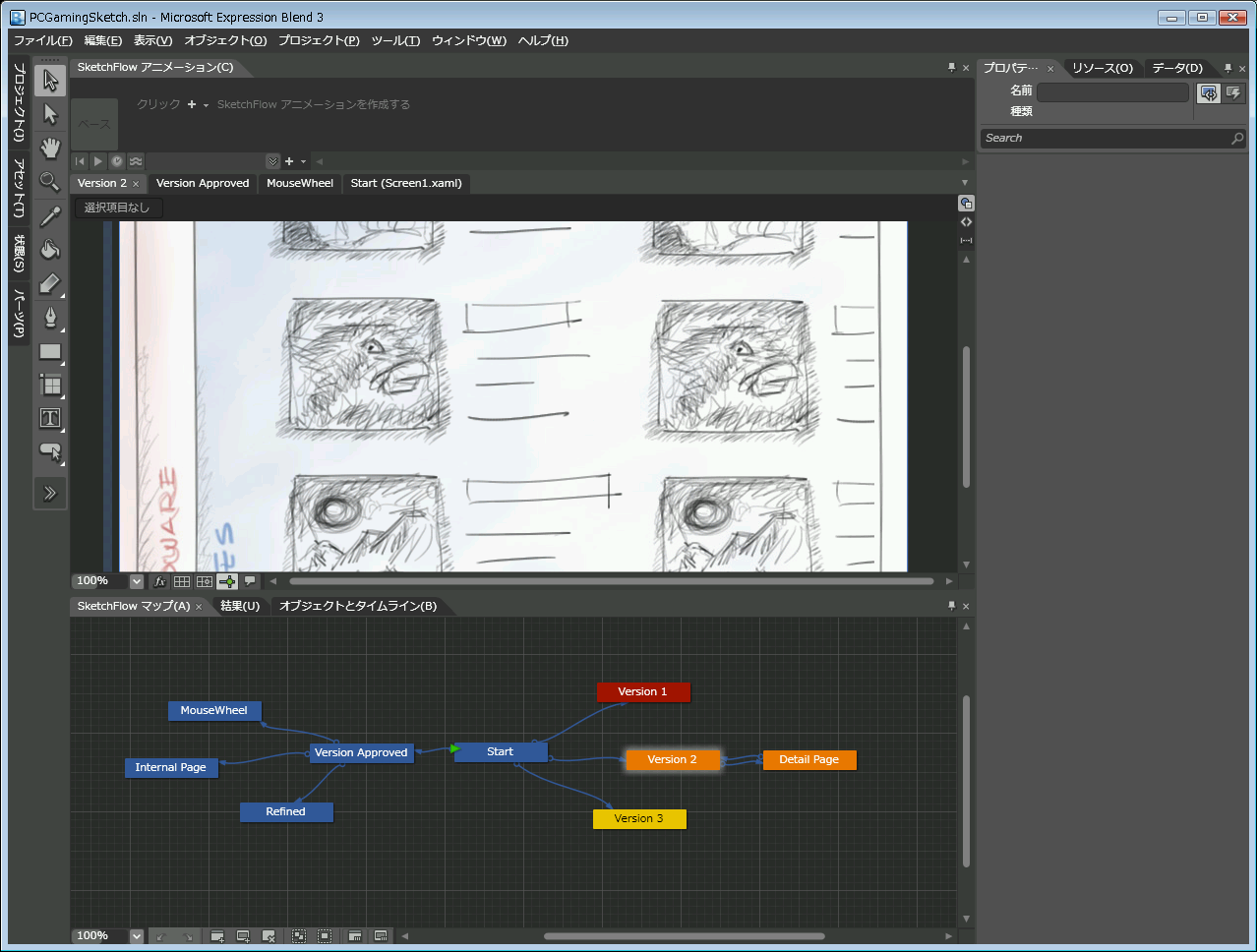Click the properties Search field

coord(1105,139)
